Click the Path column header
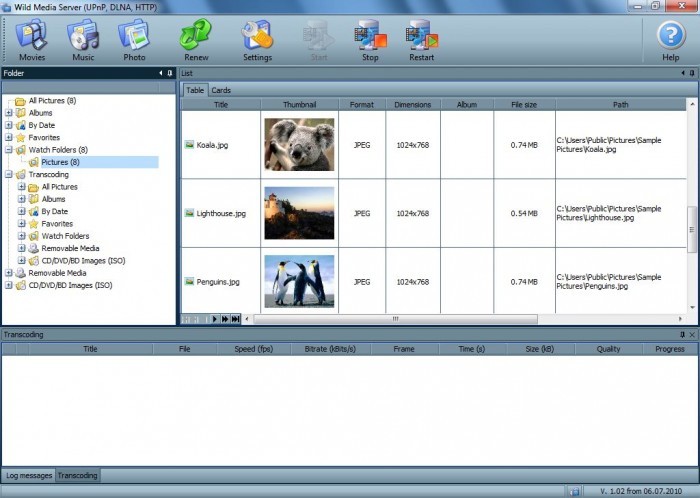 [620, 104]
